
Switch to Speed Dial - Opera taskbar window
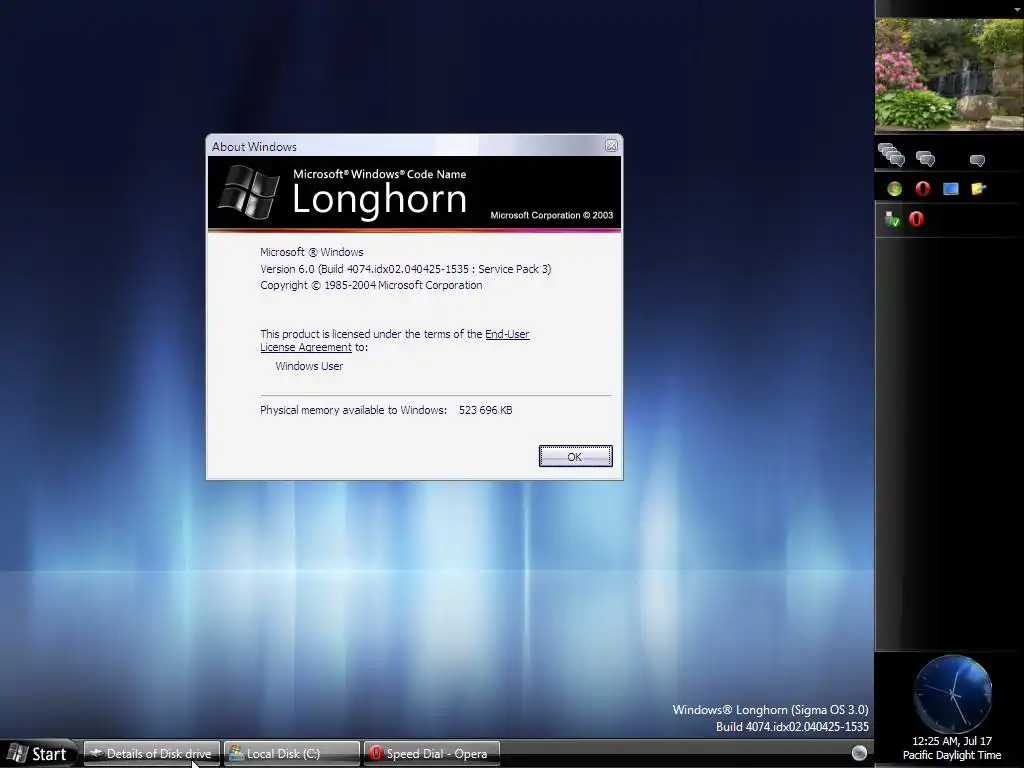(x=431, y=754)
